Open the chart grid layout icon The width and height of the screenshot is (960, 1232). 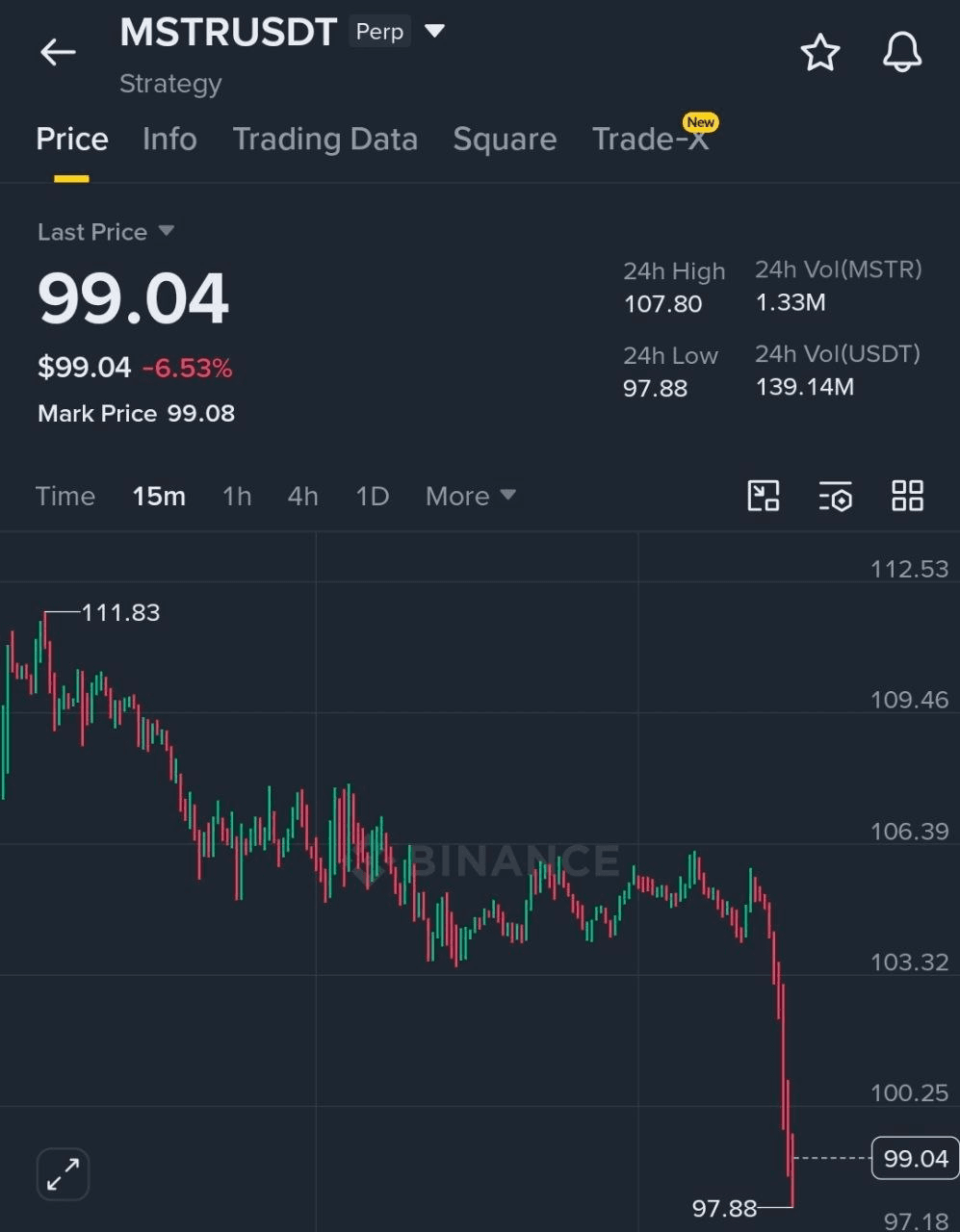pyautogui.click(x=907, y=497)
